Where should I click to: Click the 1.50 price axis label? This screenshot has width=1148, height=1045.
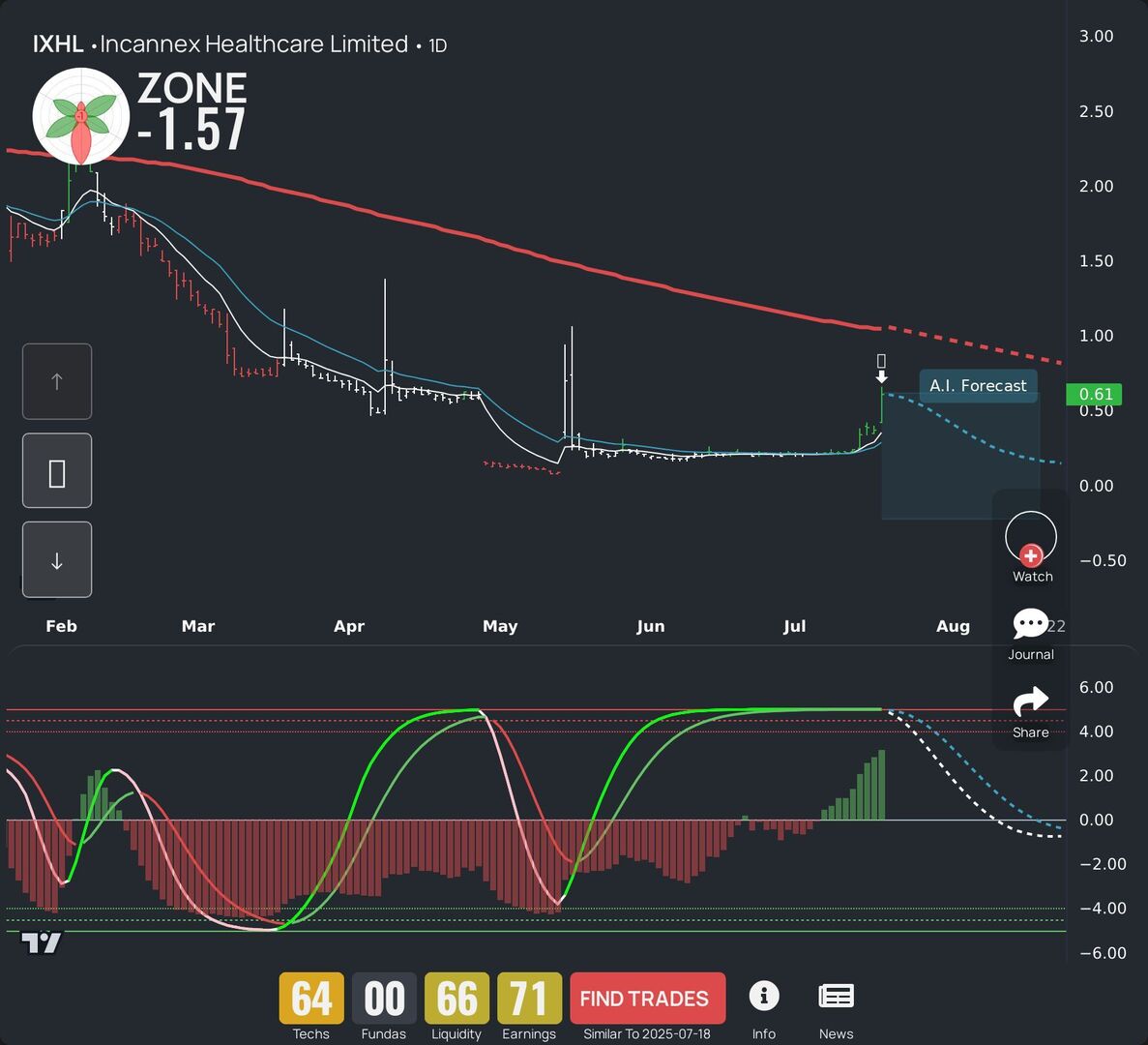1096,260
